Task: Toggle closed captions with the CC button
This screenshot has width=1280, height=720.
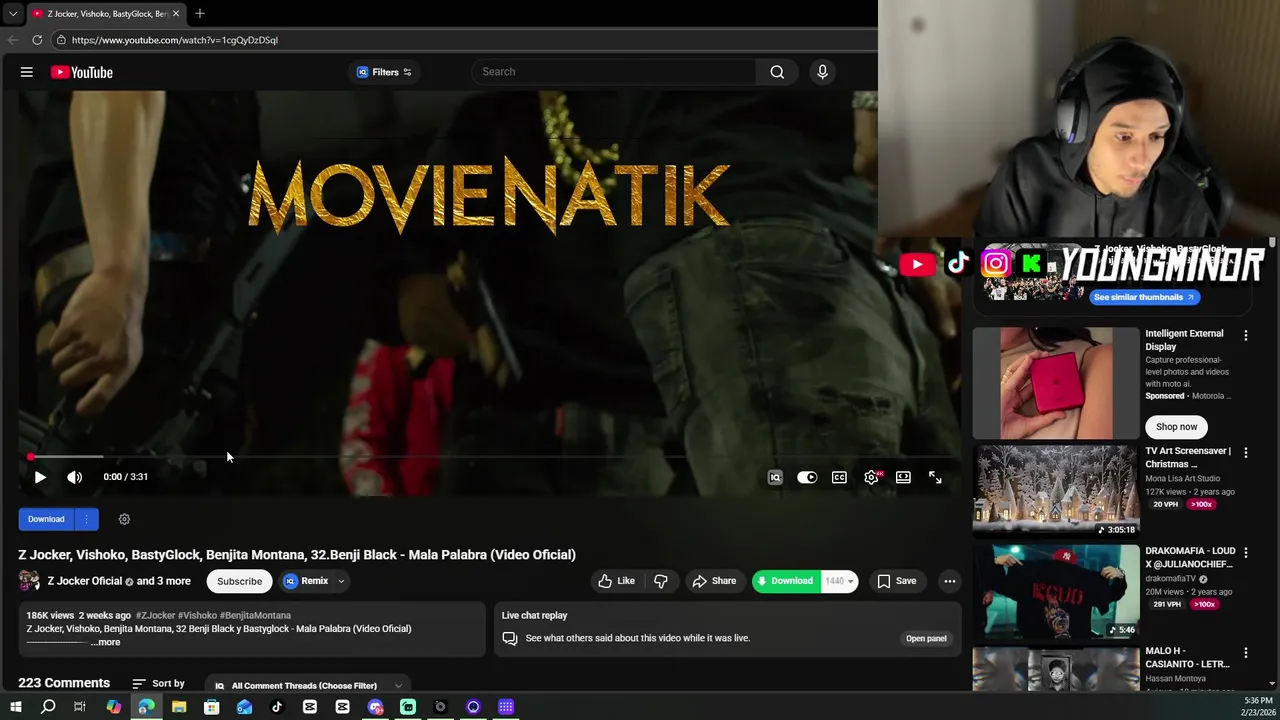Action: [x=839, y=477]
